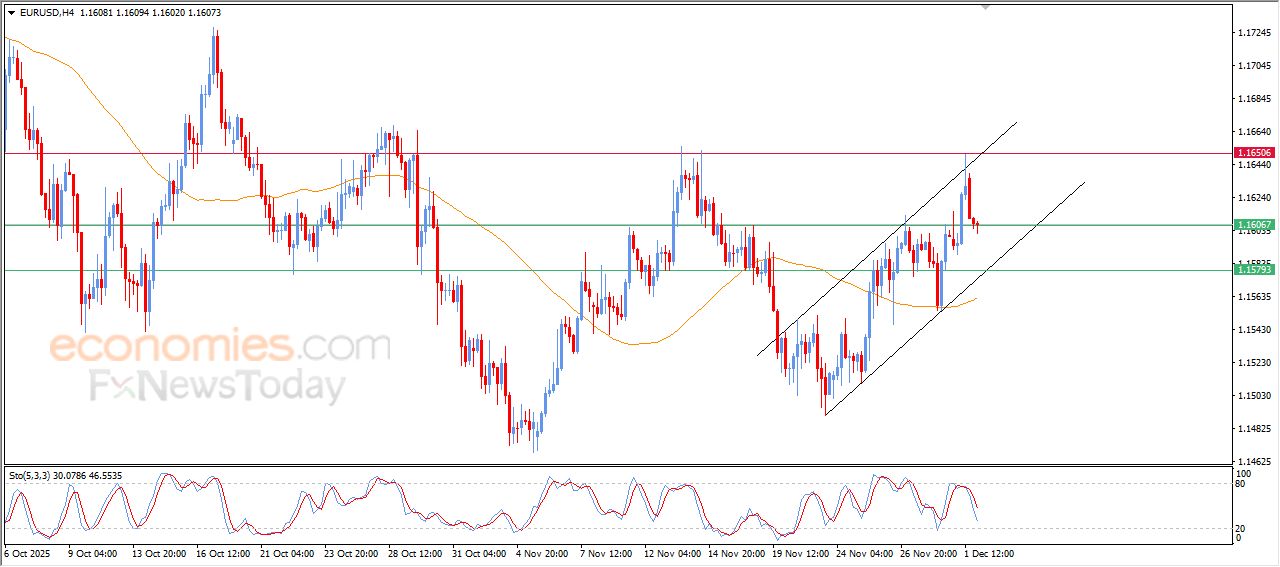This screenshot has width=1280, height=567.
Task: Click the 1 Dec 12:00 time label
Action: pos(989,553)
